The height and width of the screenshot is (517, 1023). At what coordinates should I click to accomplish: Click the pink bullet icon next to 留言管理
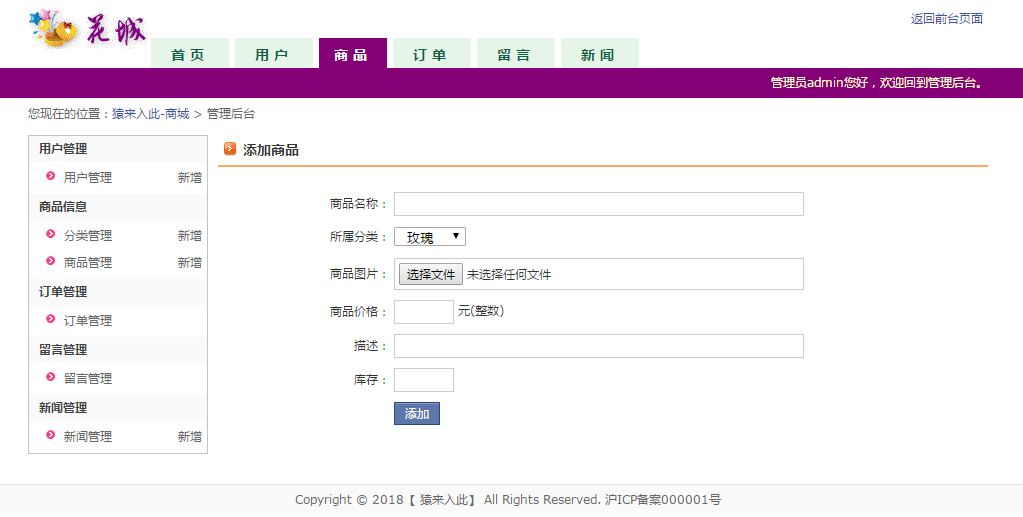pos(50,377)
